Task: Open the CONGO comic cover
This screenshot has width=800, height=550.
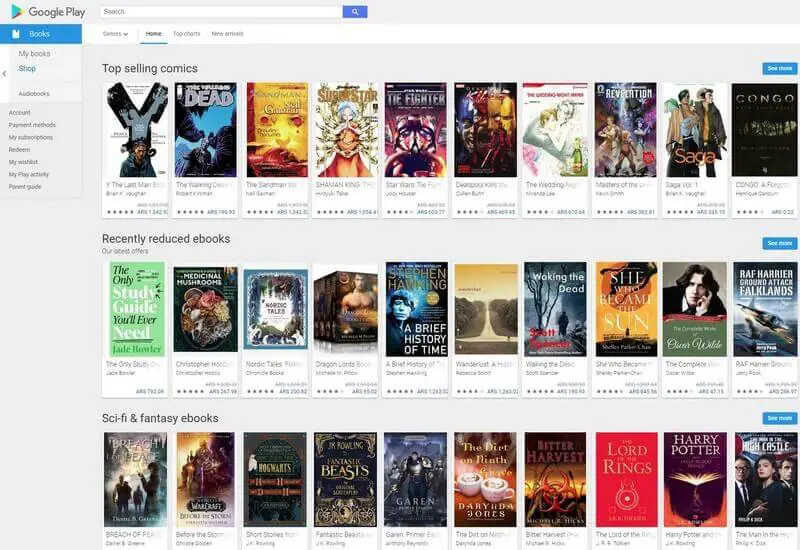Action: point(764,130)
